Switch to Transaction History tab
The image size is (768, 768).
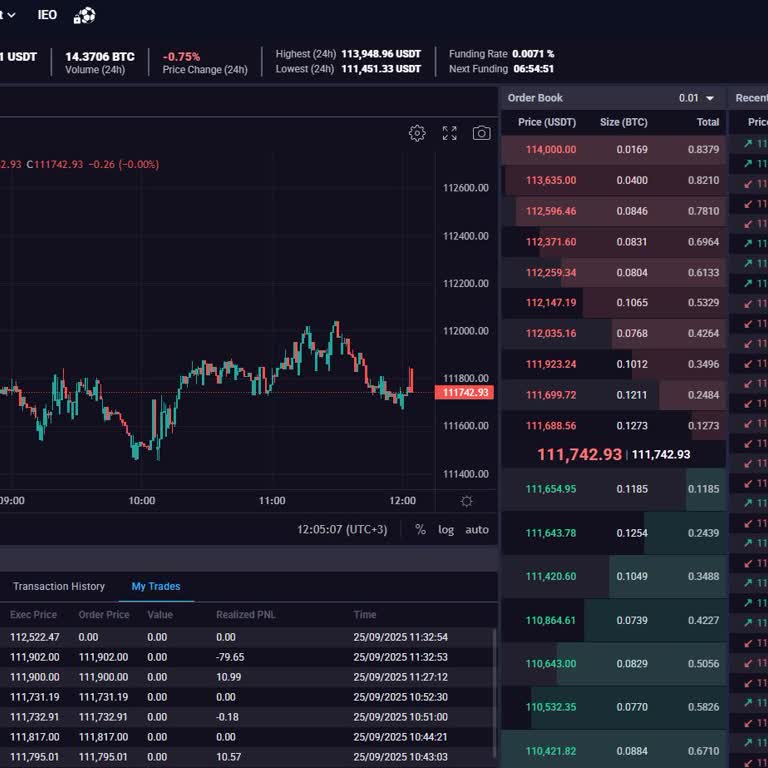(59, 586)
